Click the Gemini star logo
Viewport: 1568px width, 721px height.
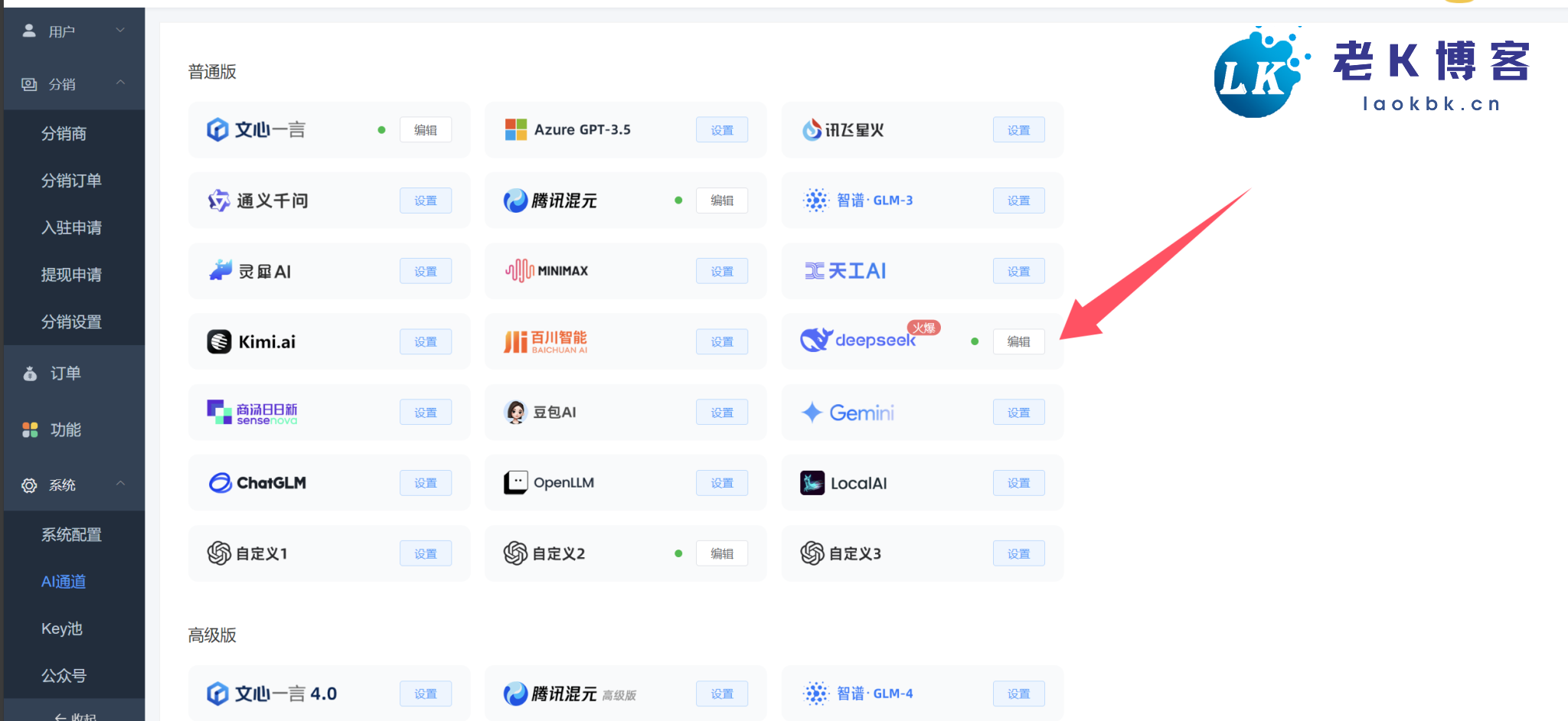pos(812,413)
